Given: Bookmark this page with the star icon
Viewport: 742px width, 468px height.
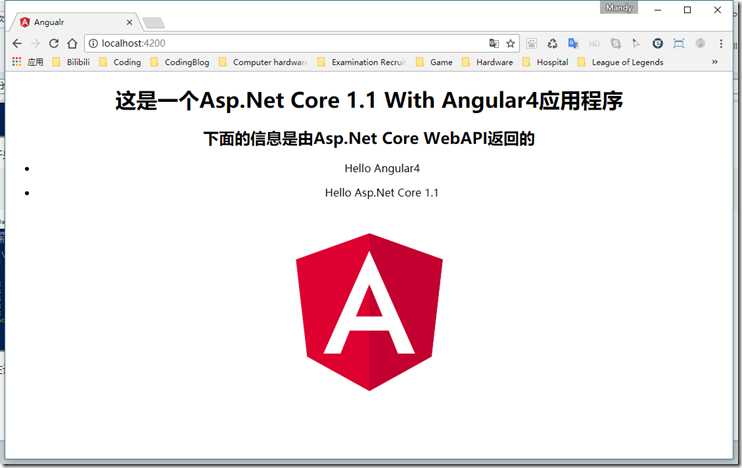Looking at the screenshot, I should [x=510, y=44].
